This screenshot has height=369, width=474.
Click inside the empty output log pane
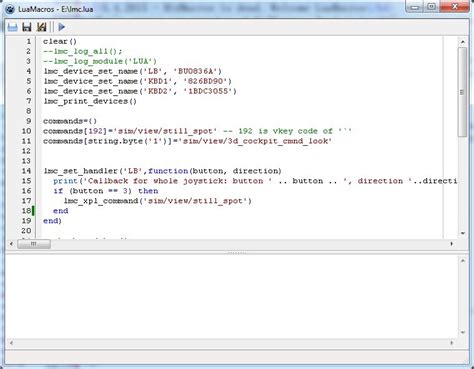tap(231, 297)
